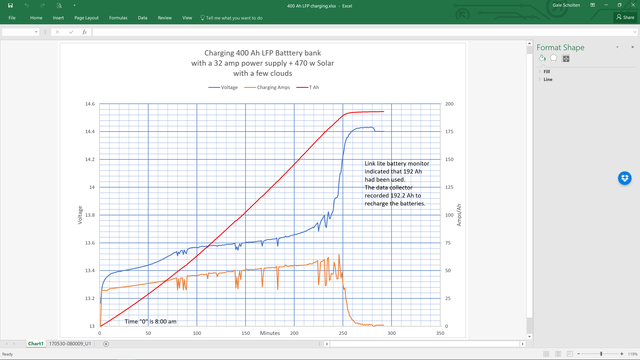Open the Data ribbon tab

click(142, 18)
